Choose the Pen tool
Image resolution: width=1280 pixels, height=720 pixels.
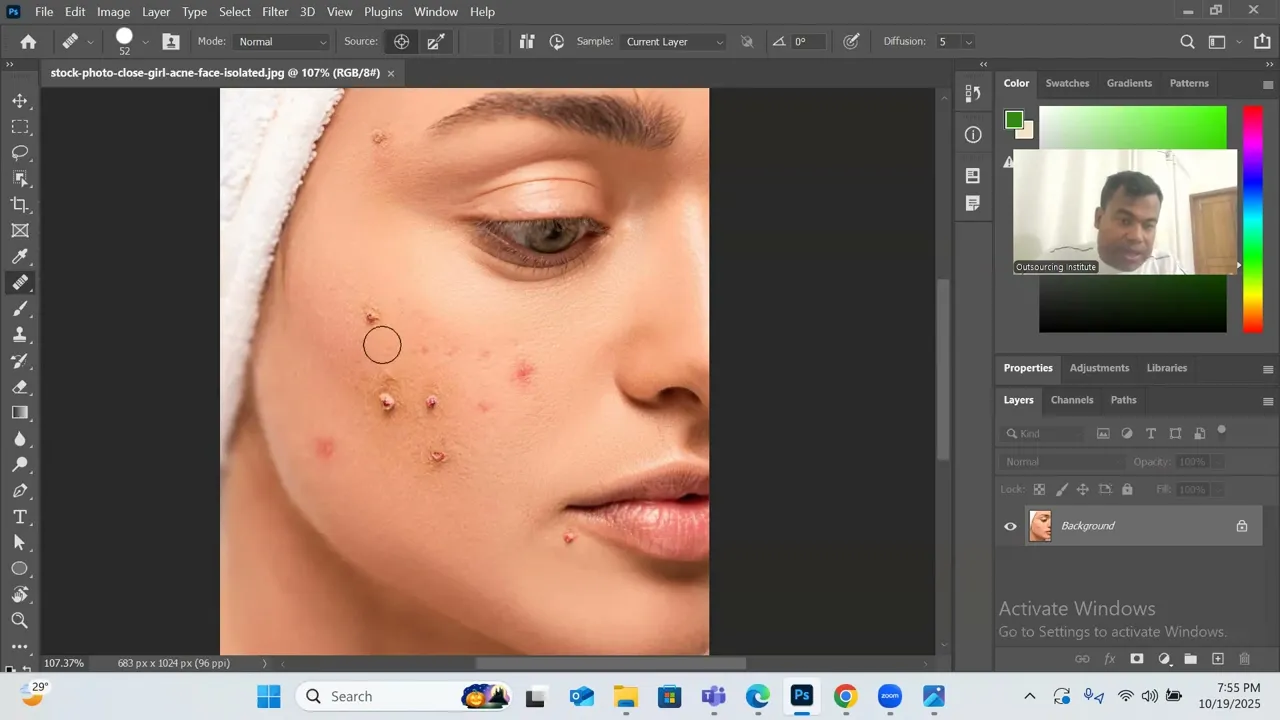pyautogui.click(x=19, y=491)
